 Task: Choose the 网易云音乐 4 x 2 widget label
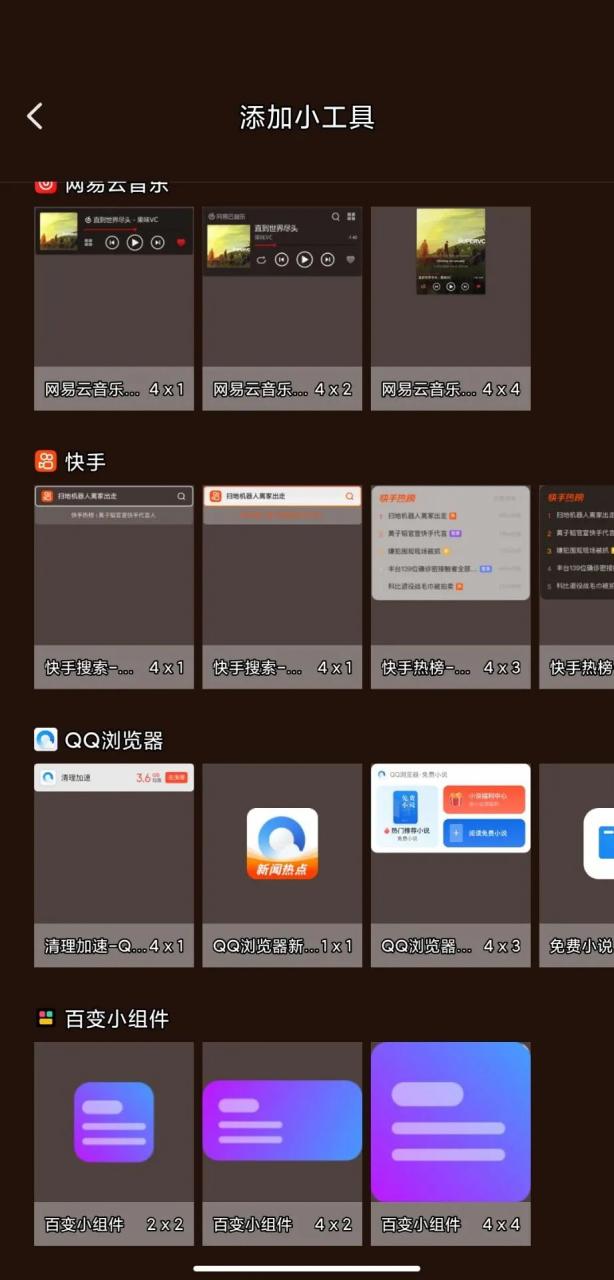point(282,389)
